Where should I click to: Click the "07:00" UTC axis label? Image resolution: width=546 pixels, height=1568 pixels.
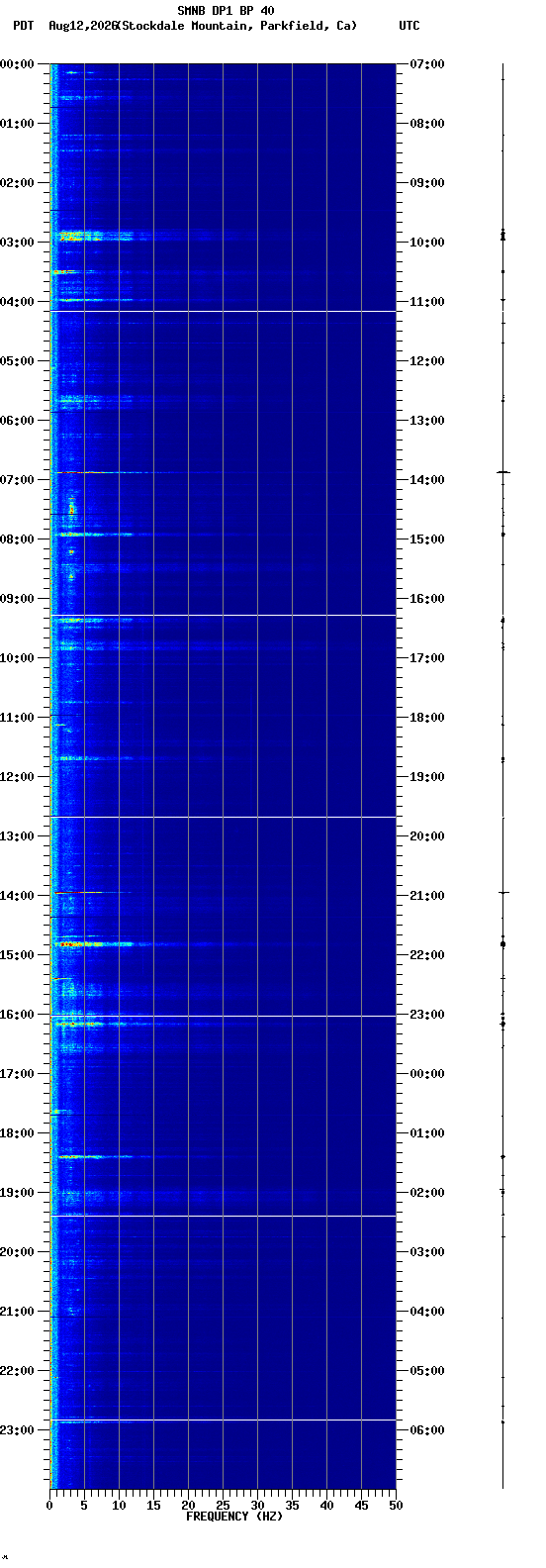pos(426,64)
